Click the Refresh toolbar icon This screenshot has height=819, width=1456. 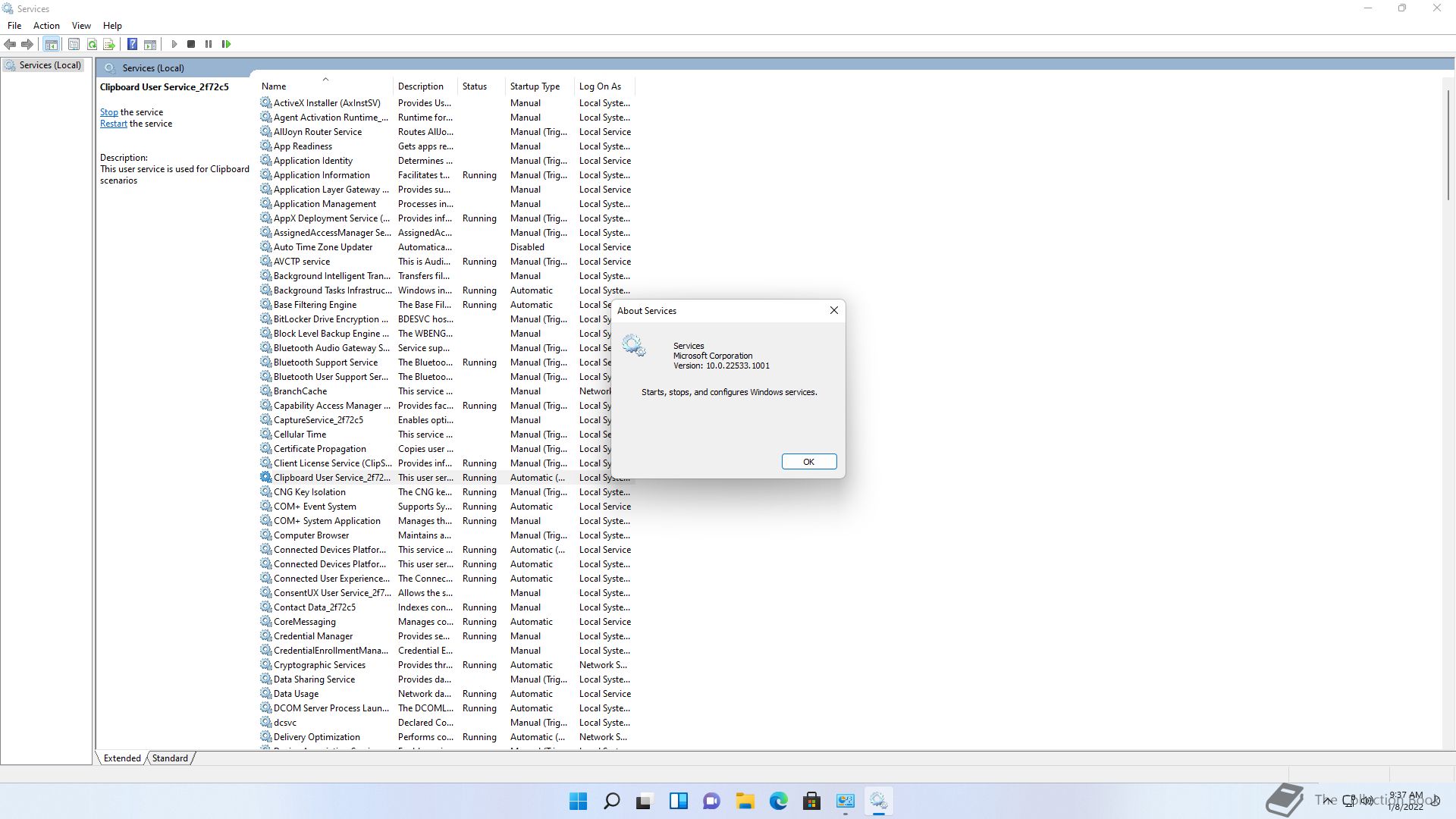[x=92, y=44]
